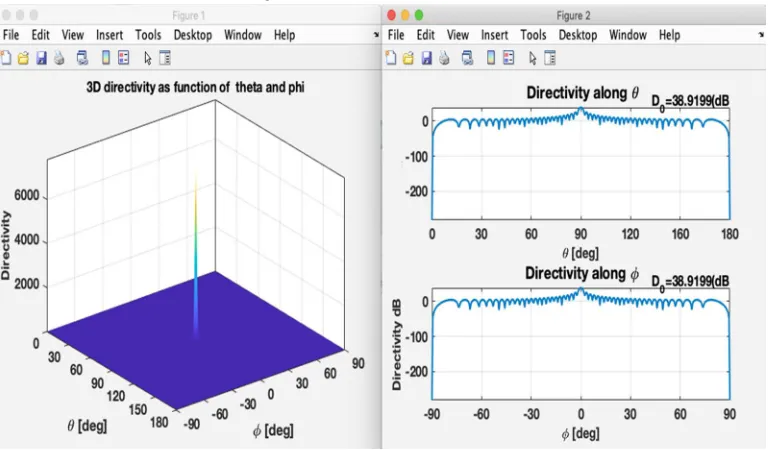780x450 pixels.
Task: Click the 'ϕ [deg]' x-axis label in Figure 2
Action: [x=581, y=434]
